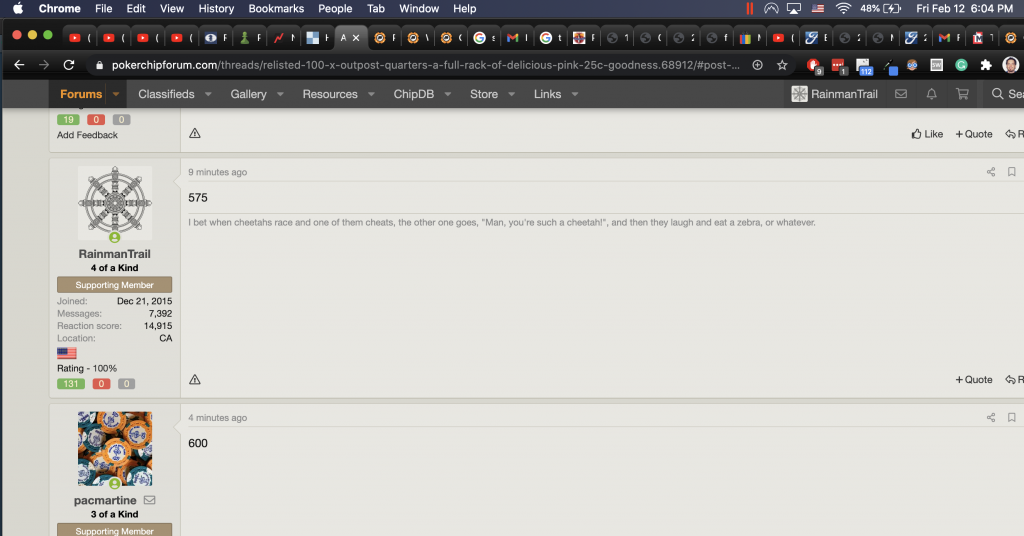The width and height of the screenshot is (1024, 536).
Task: Share pacmartine's 600 post
Action: coord(991,417)
